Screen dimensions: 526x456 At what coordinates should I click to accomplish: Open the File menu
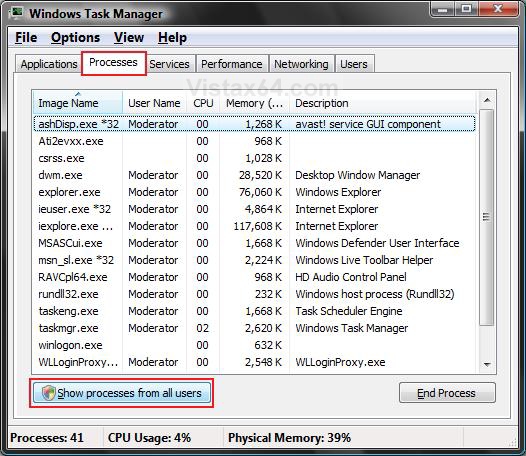point(26,38)
